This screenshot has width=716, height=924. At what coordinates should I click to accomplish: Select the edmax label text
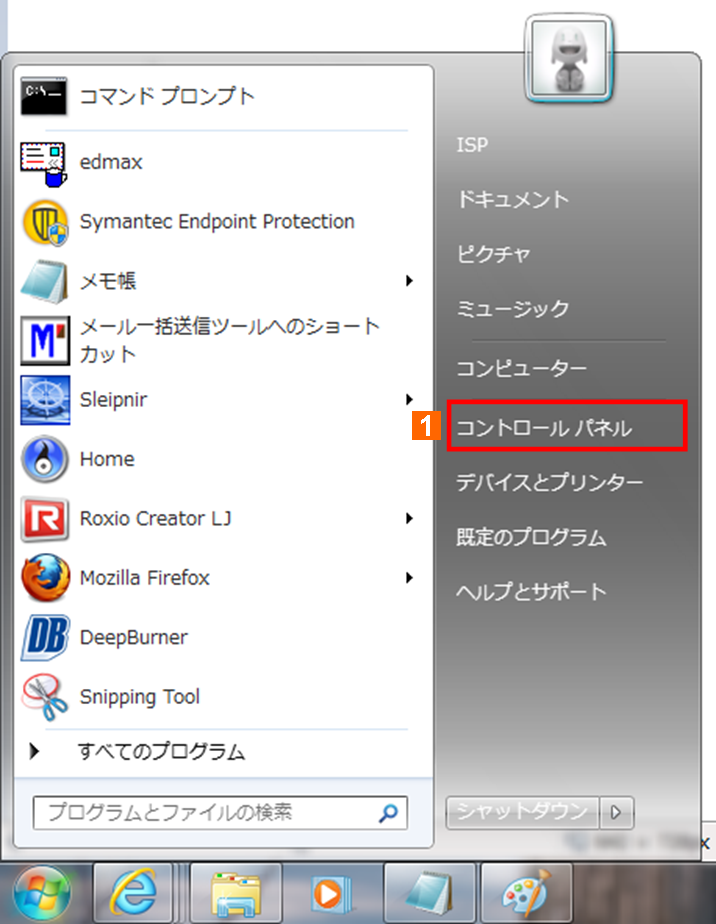[x=111, y=162]
